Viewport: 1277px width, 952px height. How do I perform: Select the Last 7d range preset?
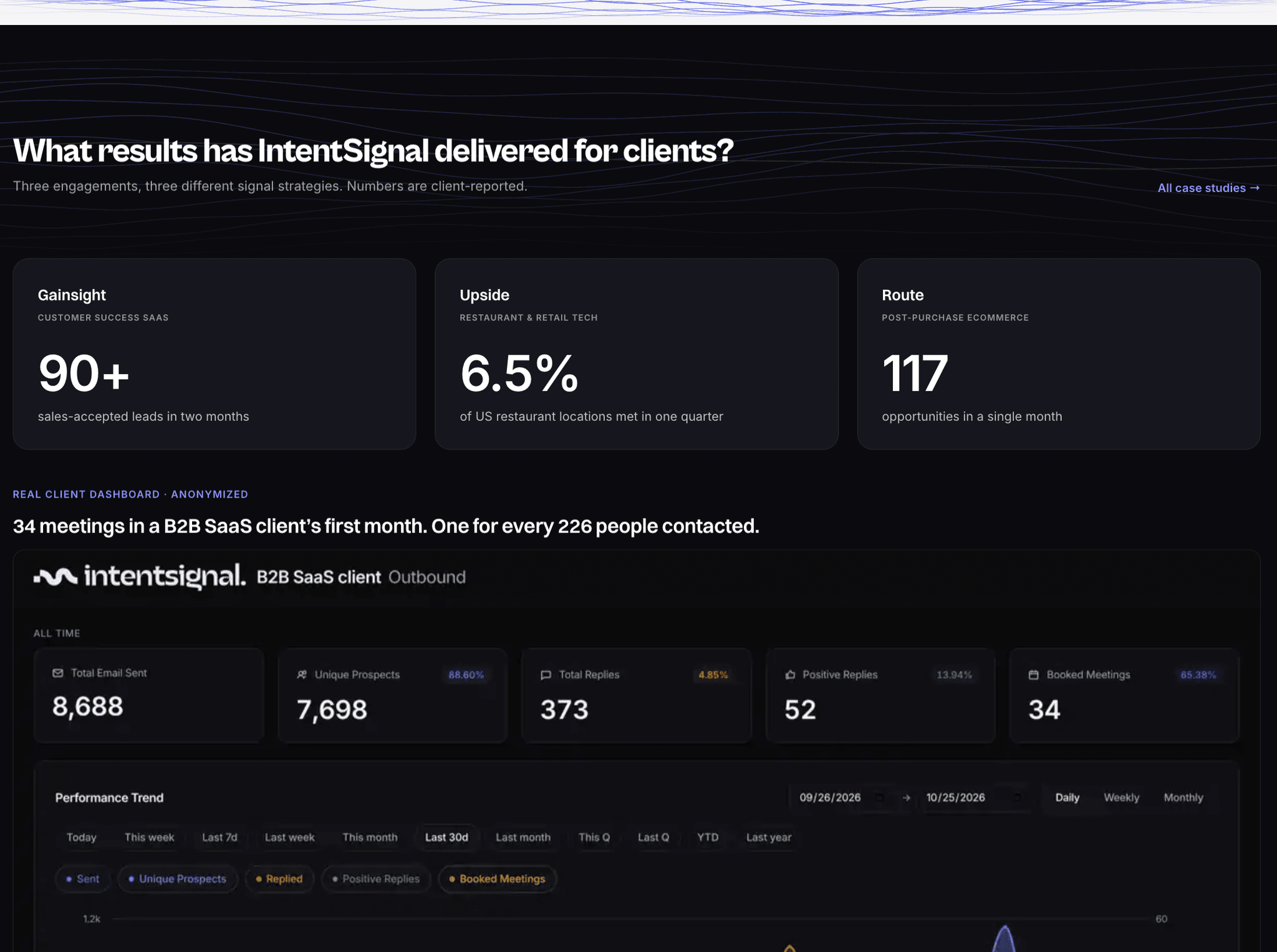219,837
